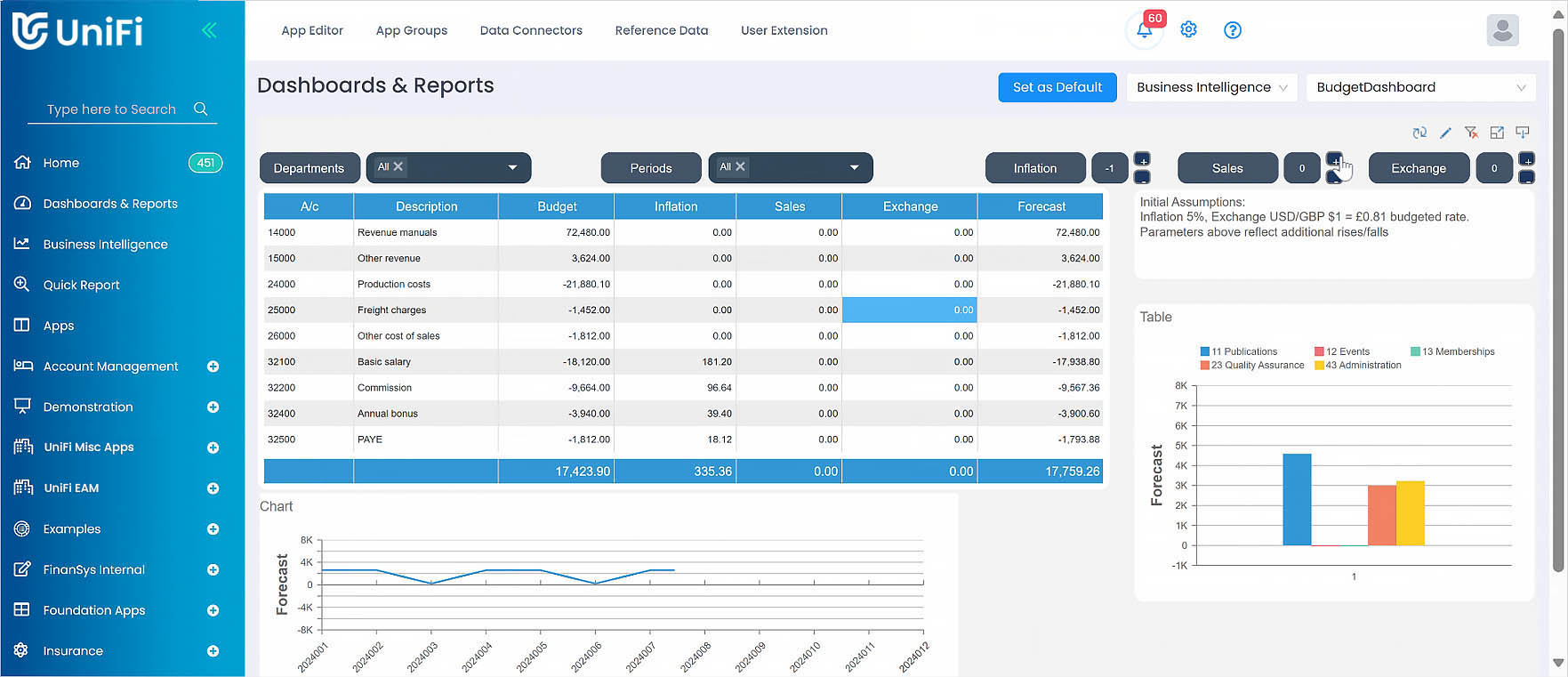Click the user profile avatar
The width and height of the screenshot is (1568, 677).
point(1502,30)
